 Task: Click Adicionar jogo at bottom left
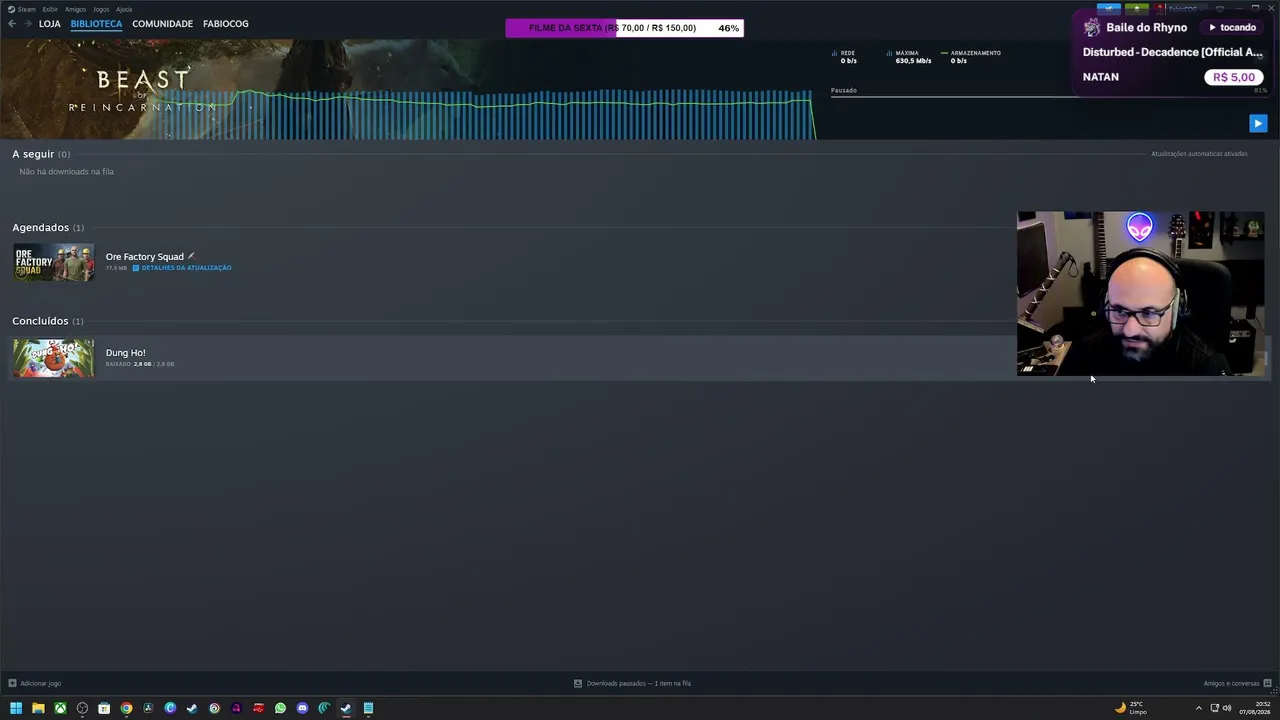click(35, 684)
